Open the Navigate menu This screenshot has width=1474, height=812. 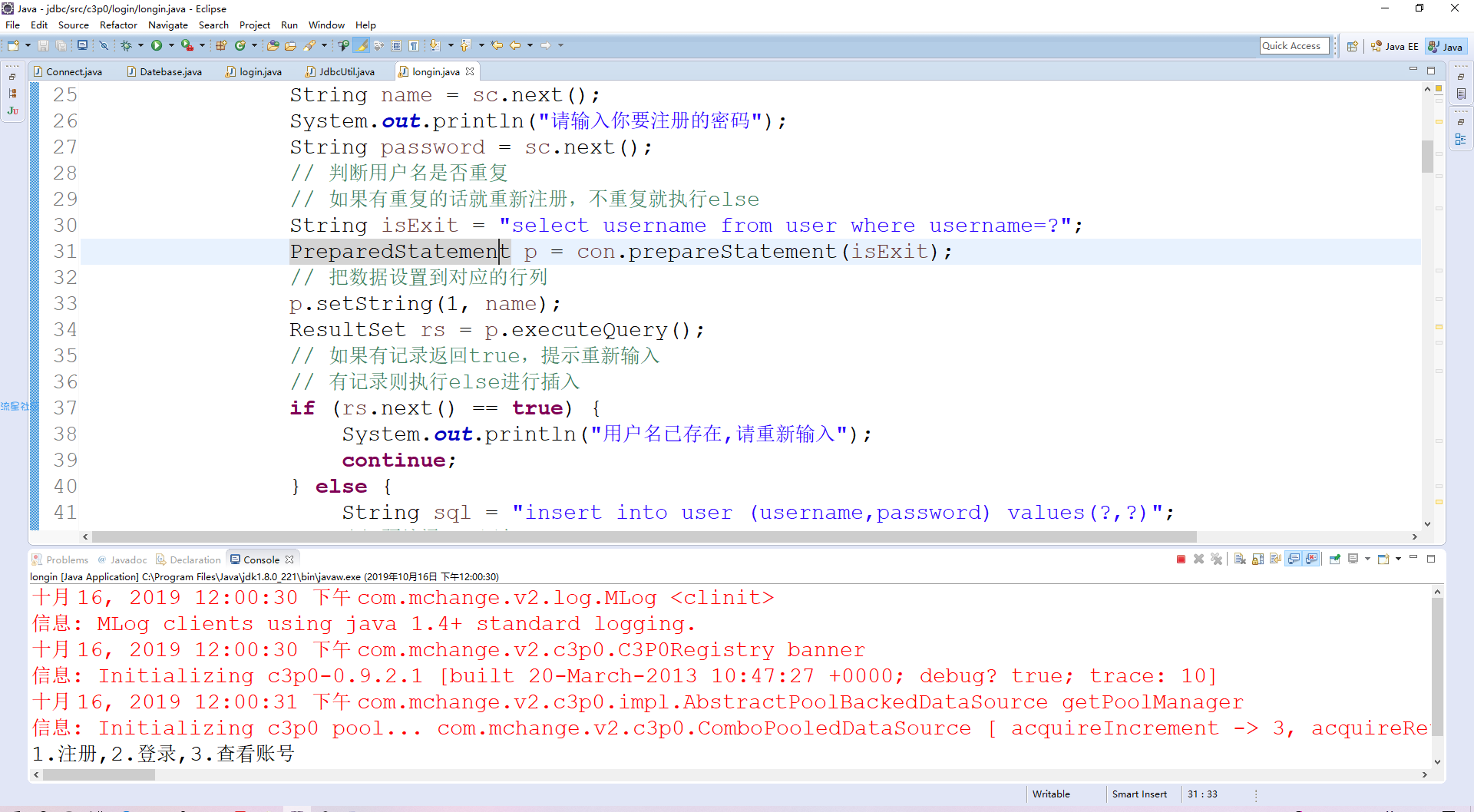click(168, 25)
